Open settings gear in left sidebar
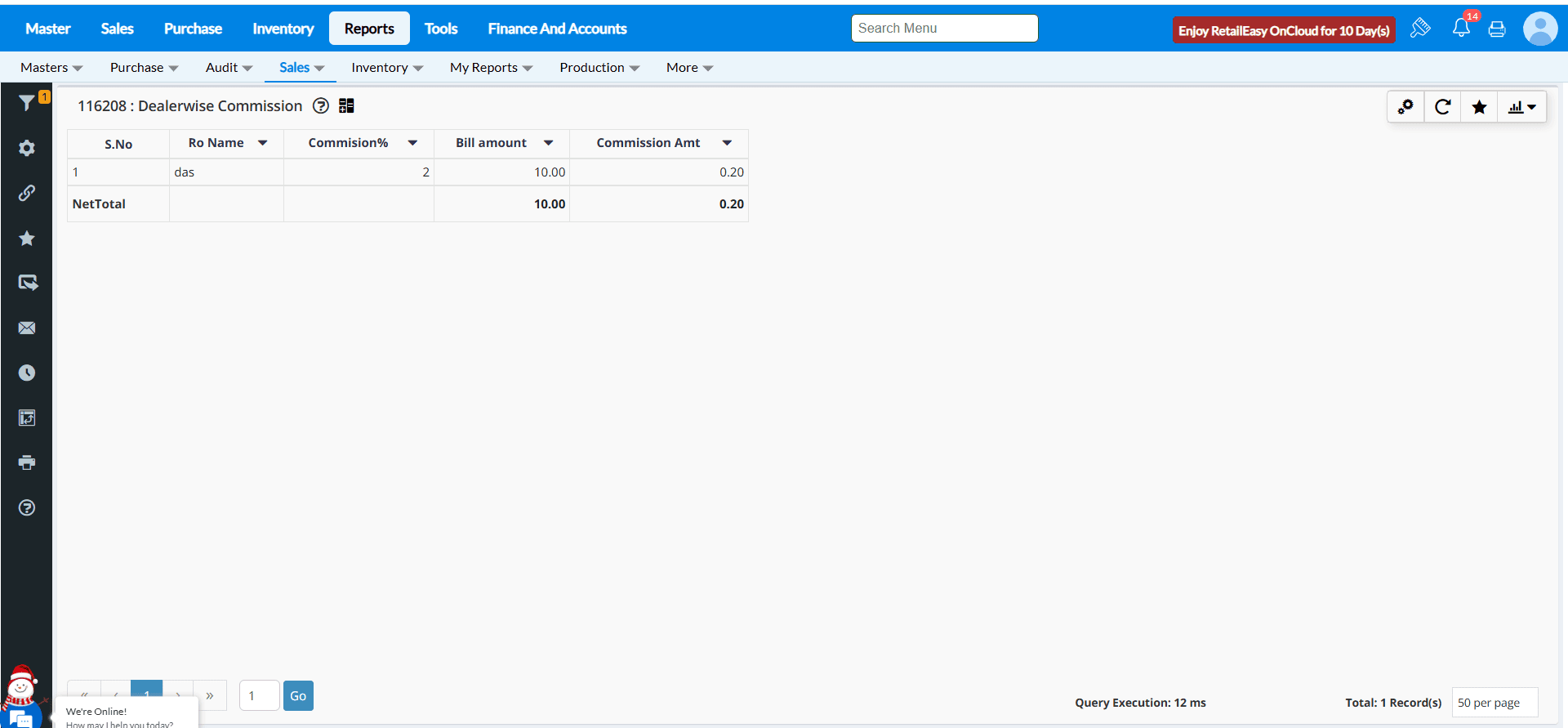This screenshot has width=1568, height=728. point(27,148)
